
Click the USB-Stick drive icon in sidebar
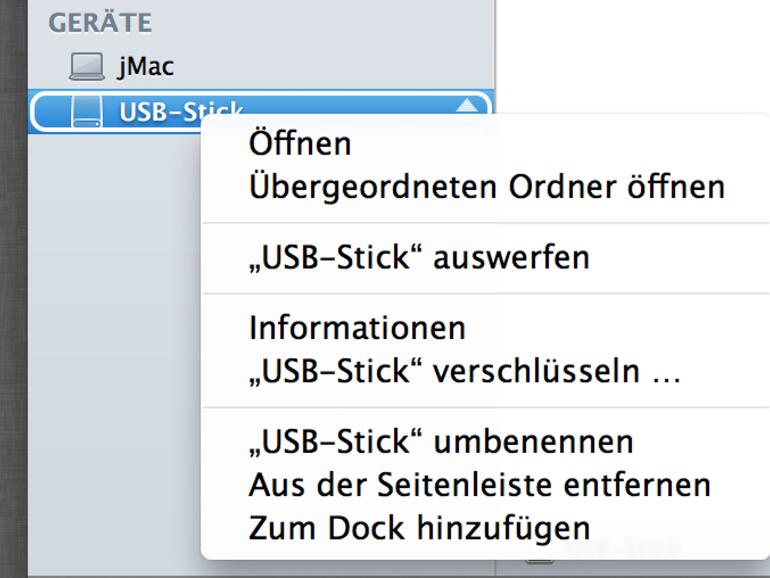(87, 111)
